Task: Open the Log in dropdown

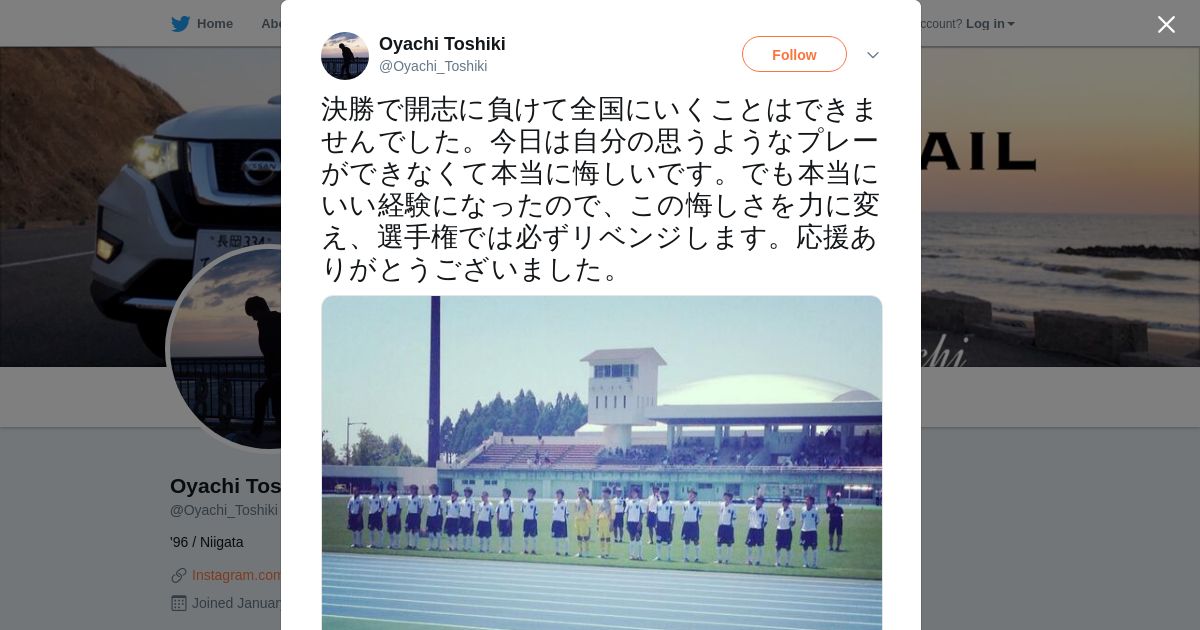Action: click(990, 24)
